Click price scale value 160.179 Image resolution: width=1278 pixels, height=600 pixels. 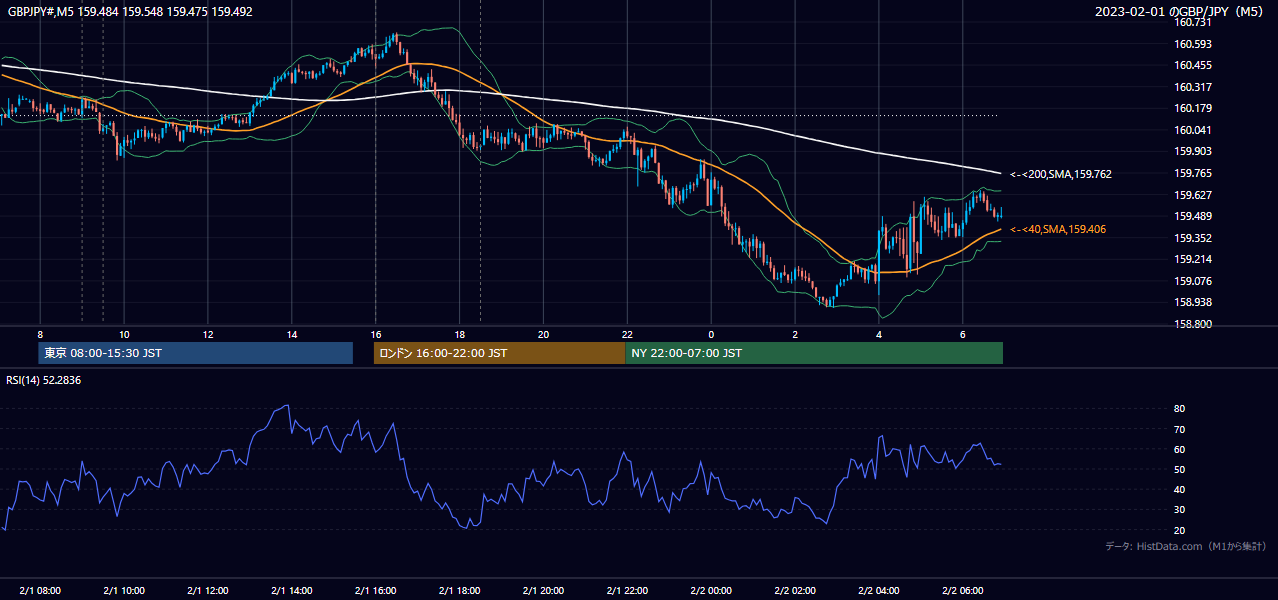click(1193, 108)
